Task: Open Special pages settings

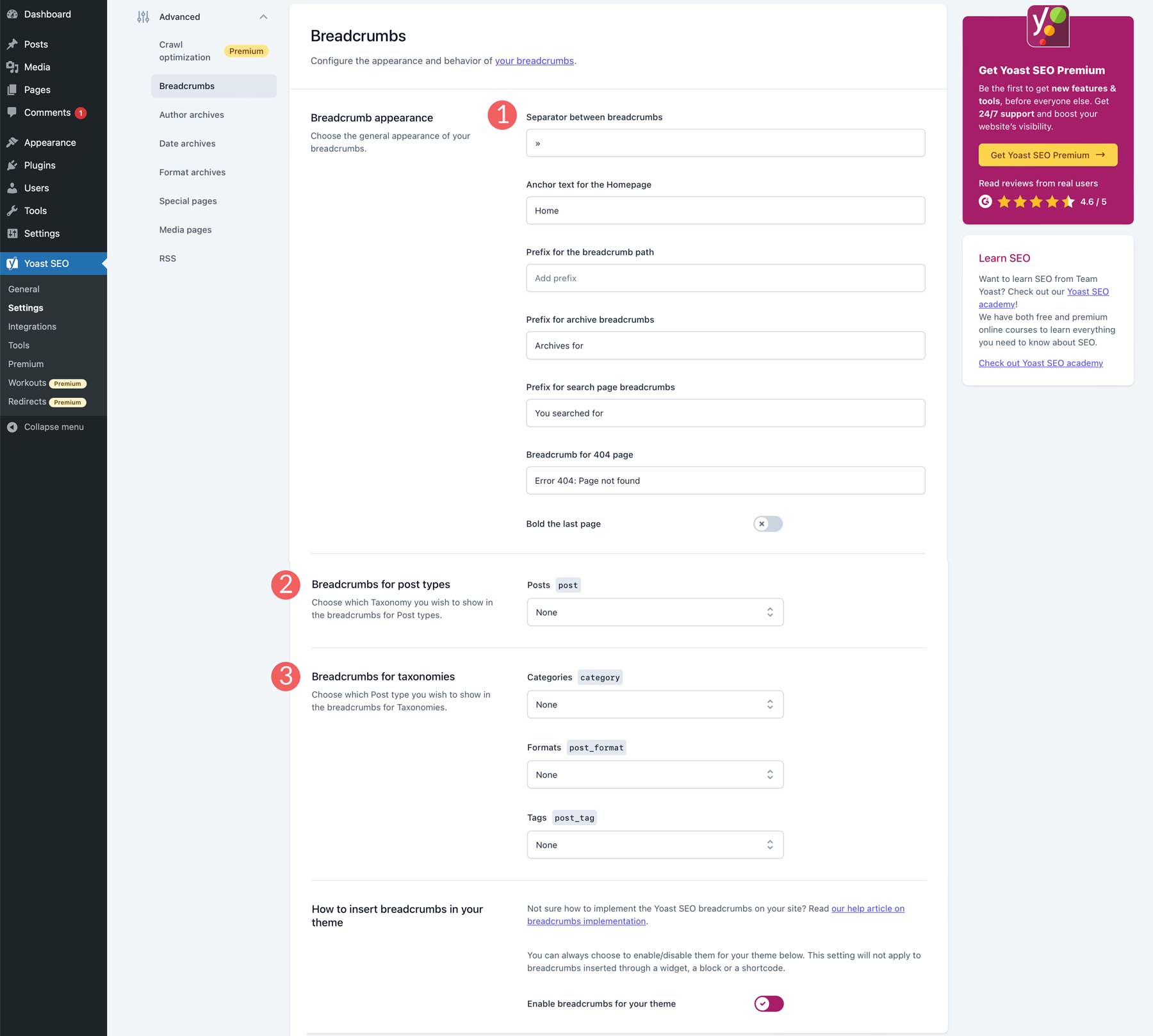Action: (x=188, y=201)
